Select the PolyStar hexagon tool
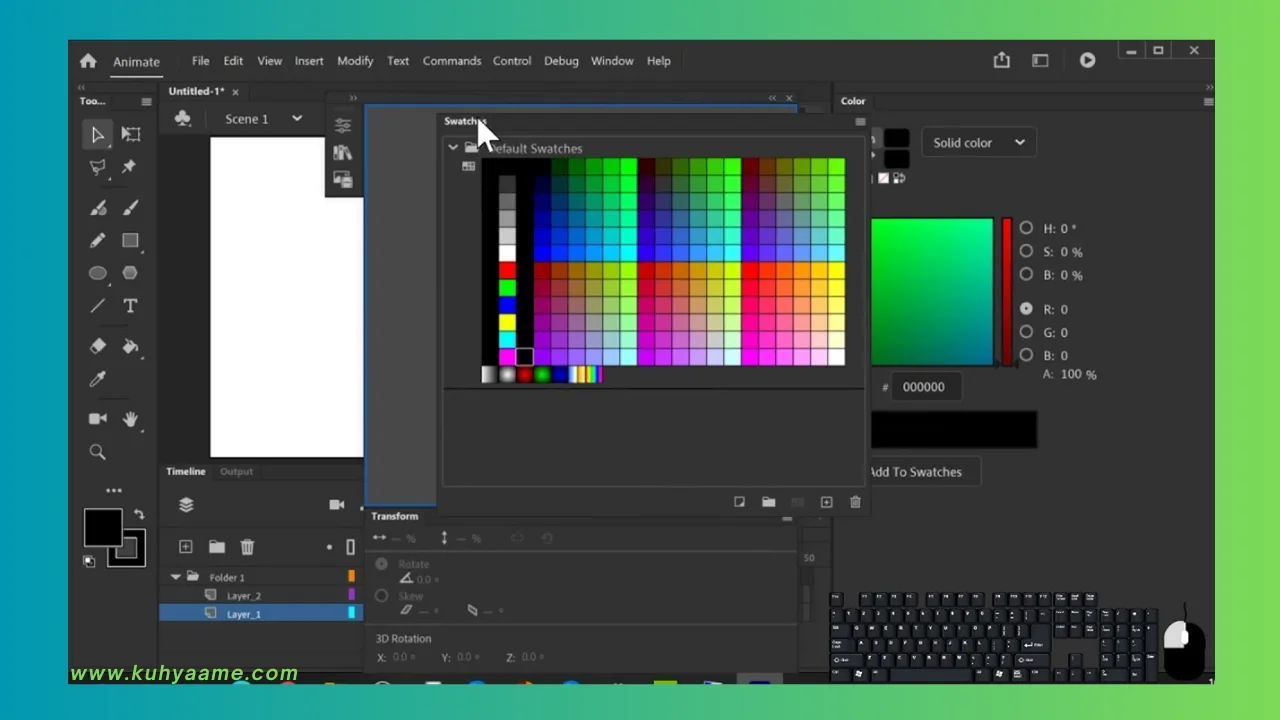Screen dimensions: 1280x720 pos(130,273)
